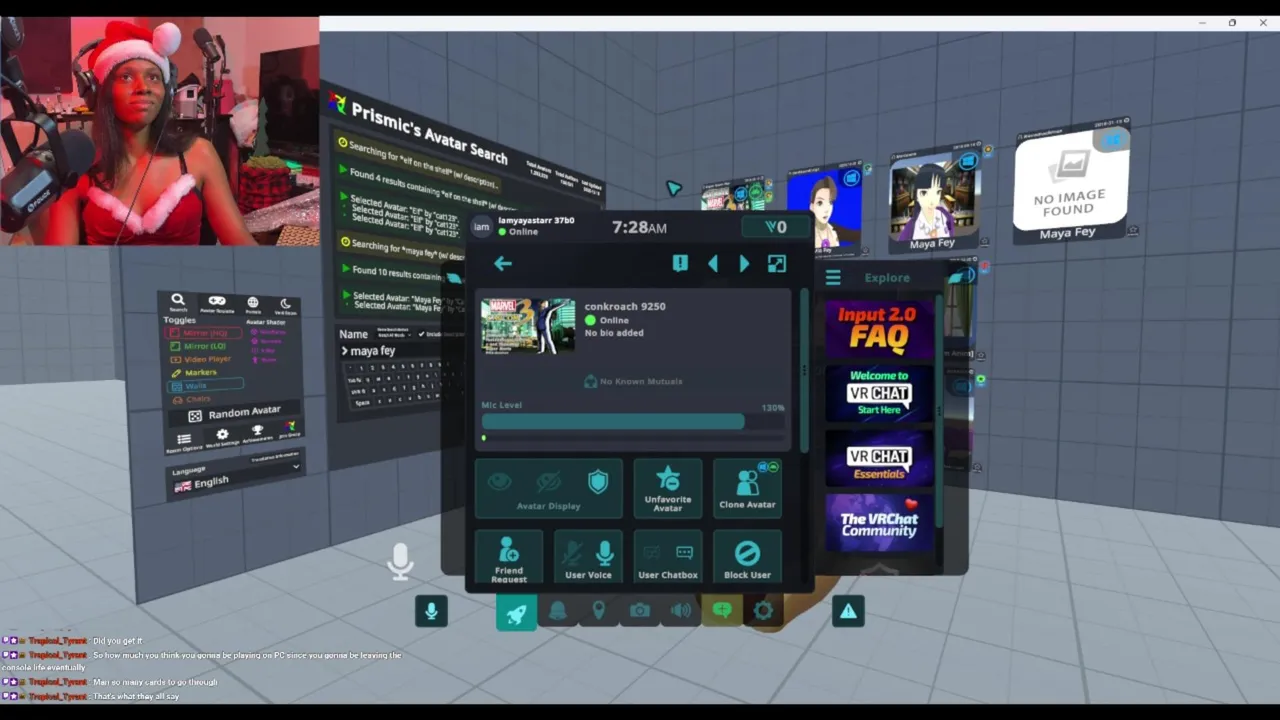Click Block User button
This screenshot has width=1280, height=720.
click(747, 558)
